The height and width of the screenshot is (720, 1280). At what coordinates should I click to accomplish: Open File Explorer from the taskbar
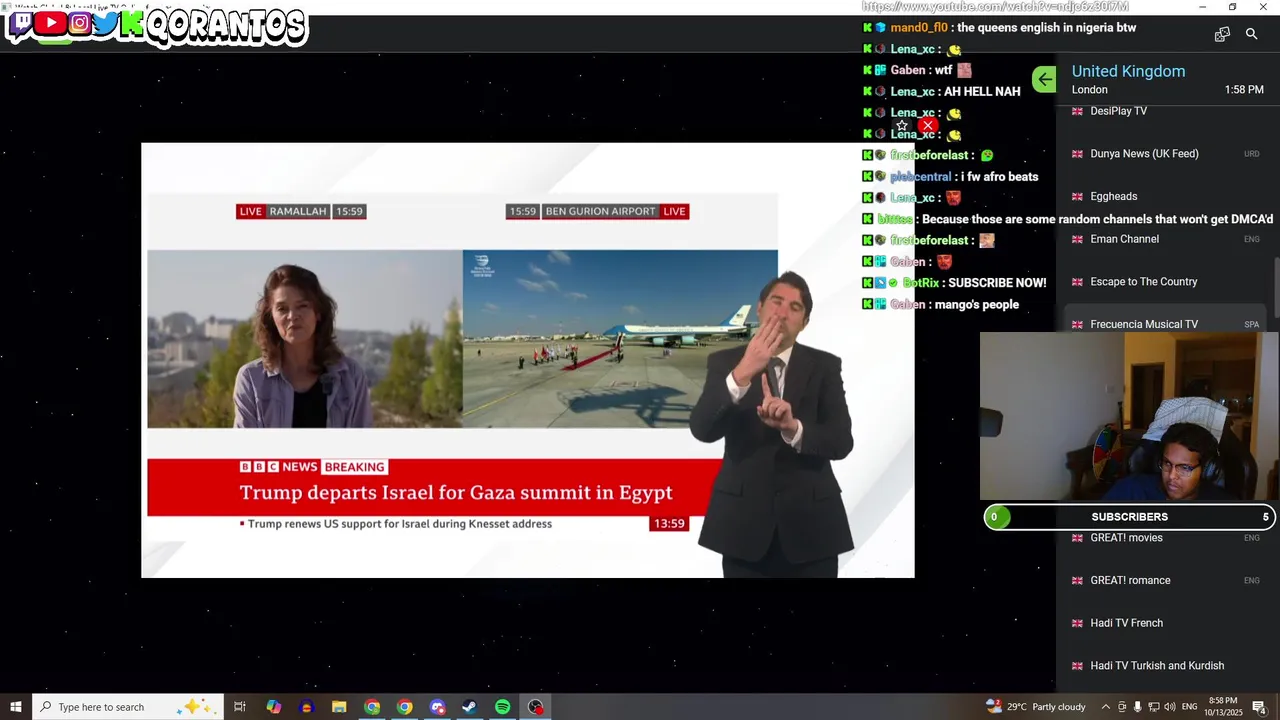(x=339, y=707)
